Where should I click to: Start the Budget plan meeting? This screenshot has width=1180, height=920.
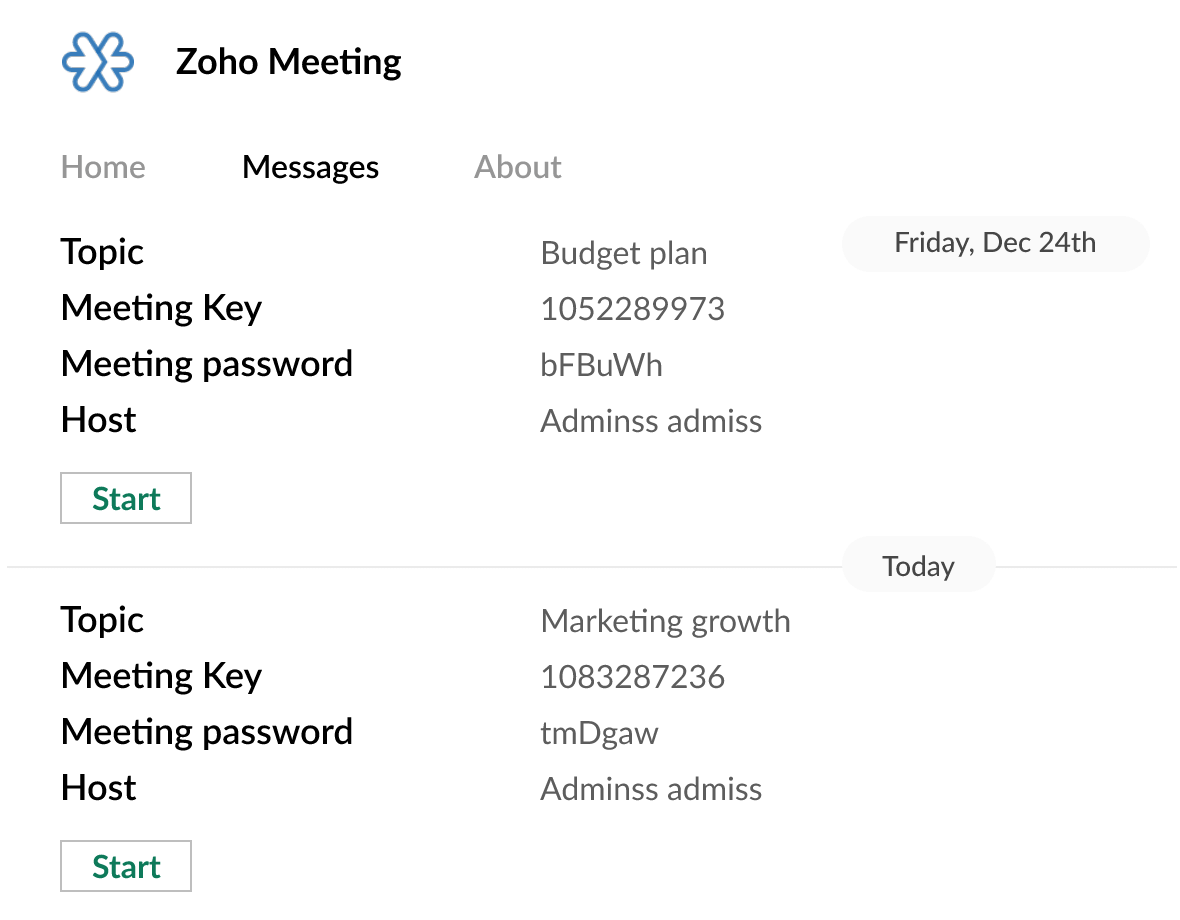coord(125,498)
